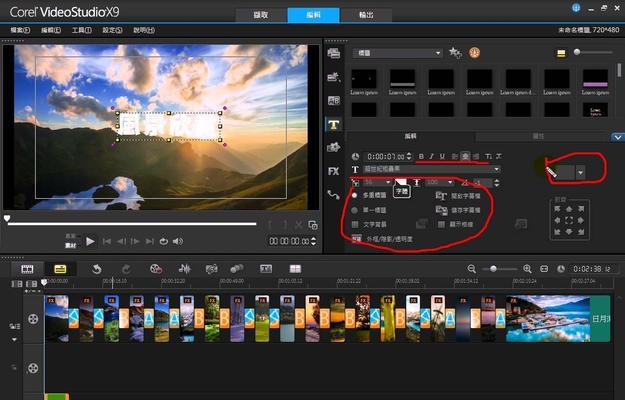Open the Auto Music icon
Viewport: 625px width, 400px height.
tap(211, 269)
